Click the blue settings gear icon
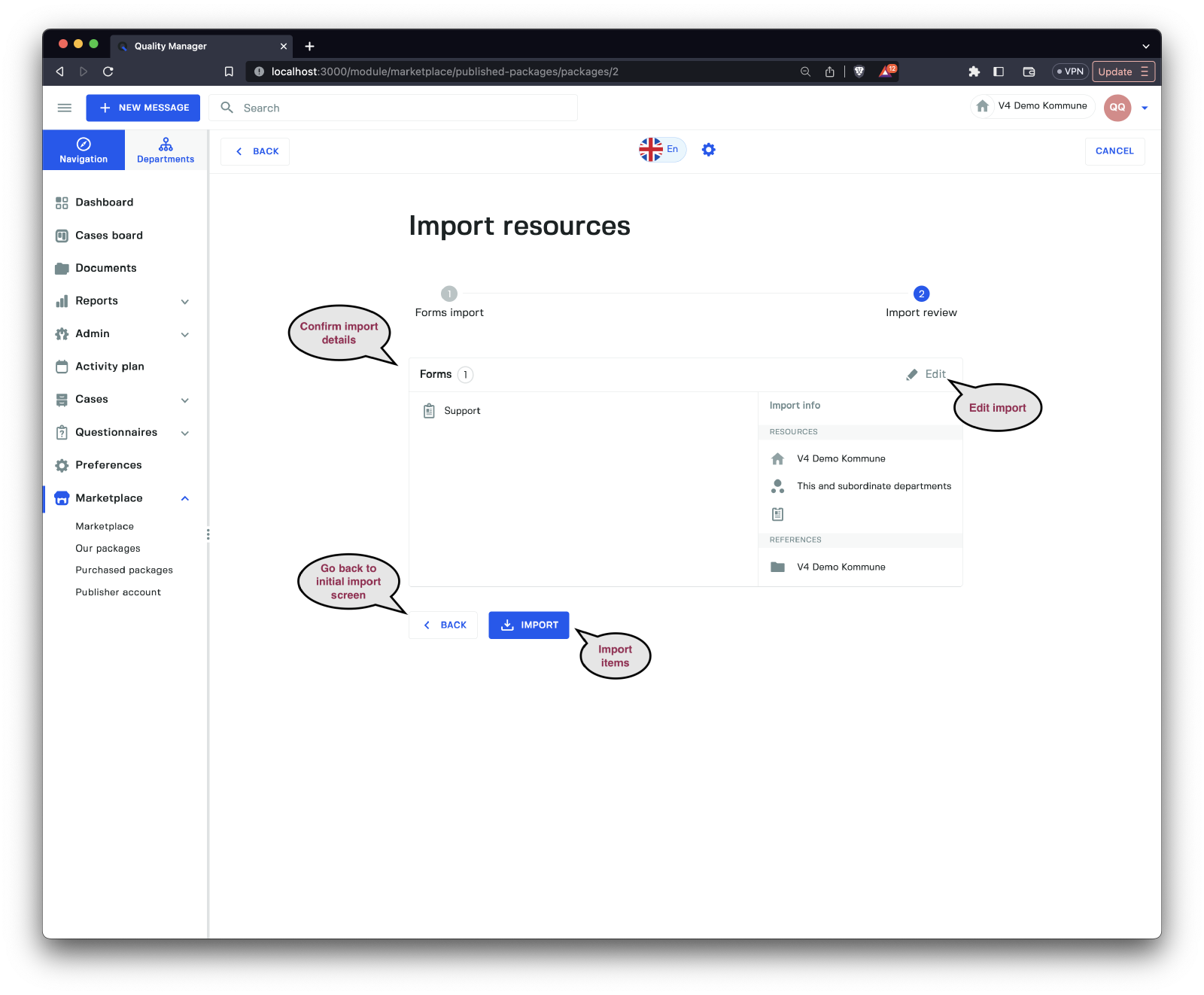 [x=708, y=150]
